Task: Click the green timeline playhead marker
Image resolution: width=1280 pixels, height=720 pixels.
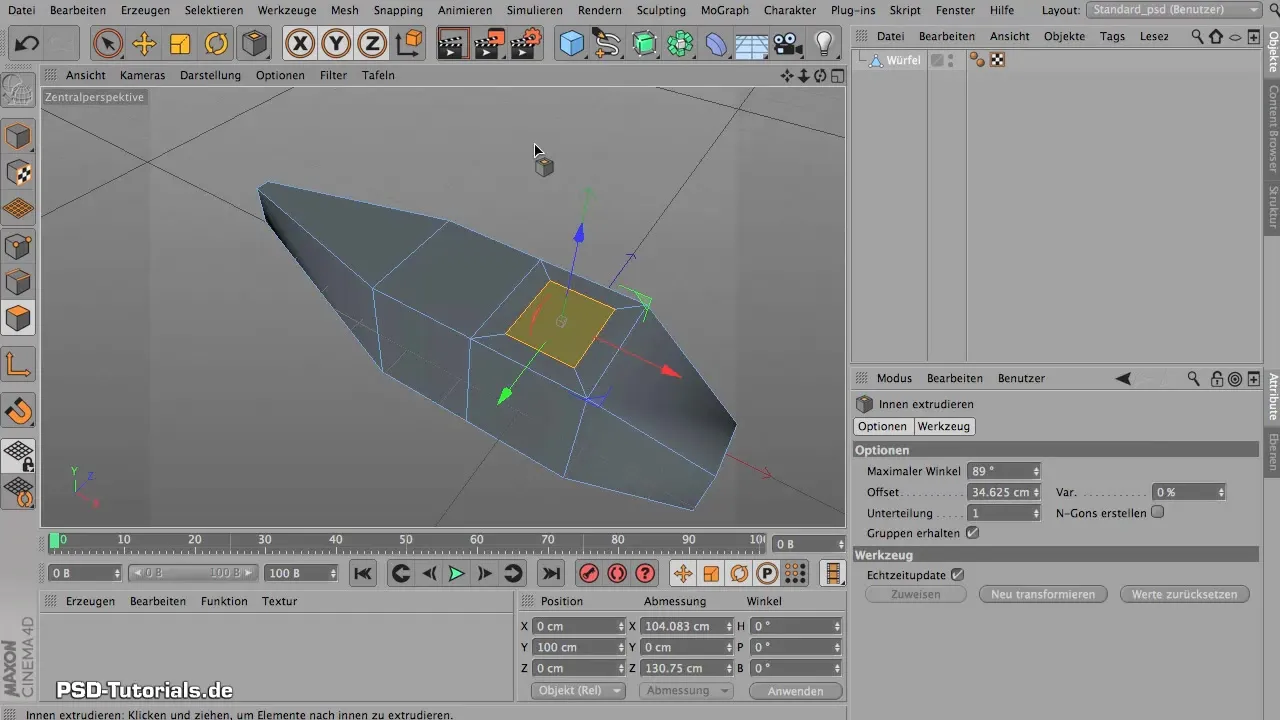Action: coord(54,541)
